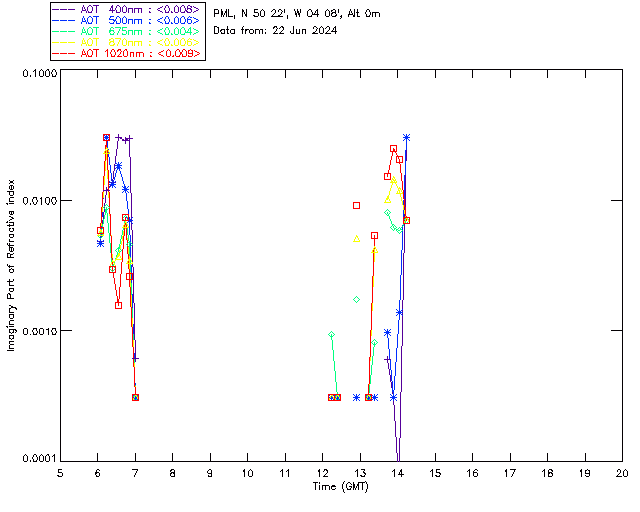The width and height of the screenshot is (640, 512).
Task: Click the x-axis tick label 16
Action: pos(472,473)
